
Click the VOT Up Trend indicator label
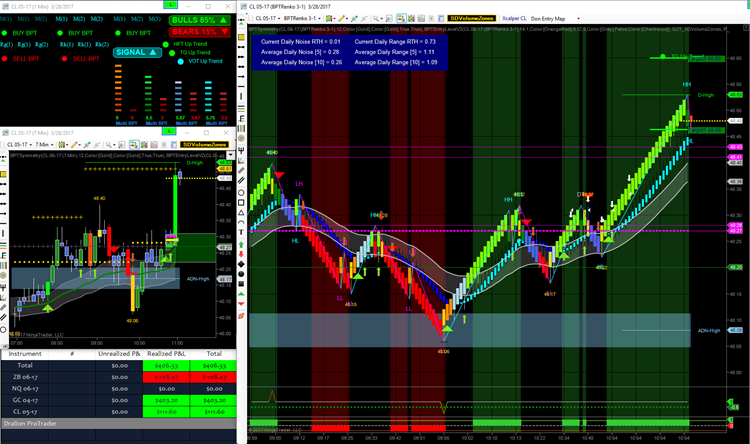pos(205,61)
